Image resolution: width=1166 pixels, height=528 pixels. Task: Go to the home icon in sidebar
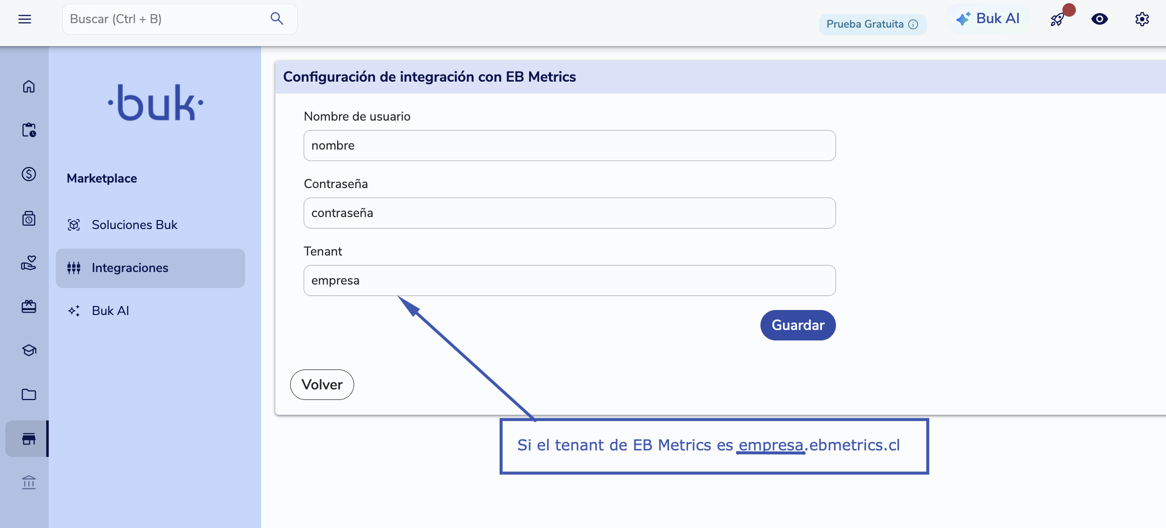click(29, 86)
